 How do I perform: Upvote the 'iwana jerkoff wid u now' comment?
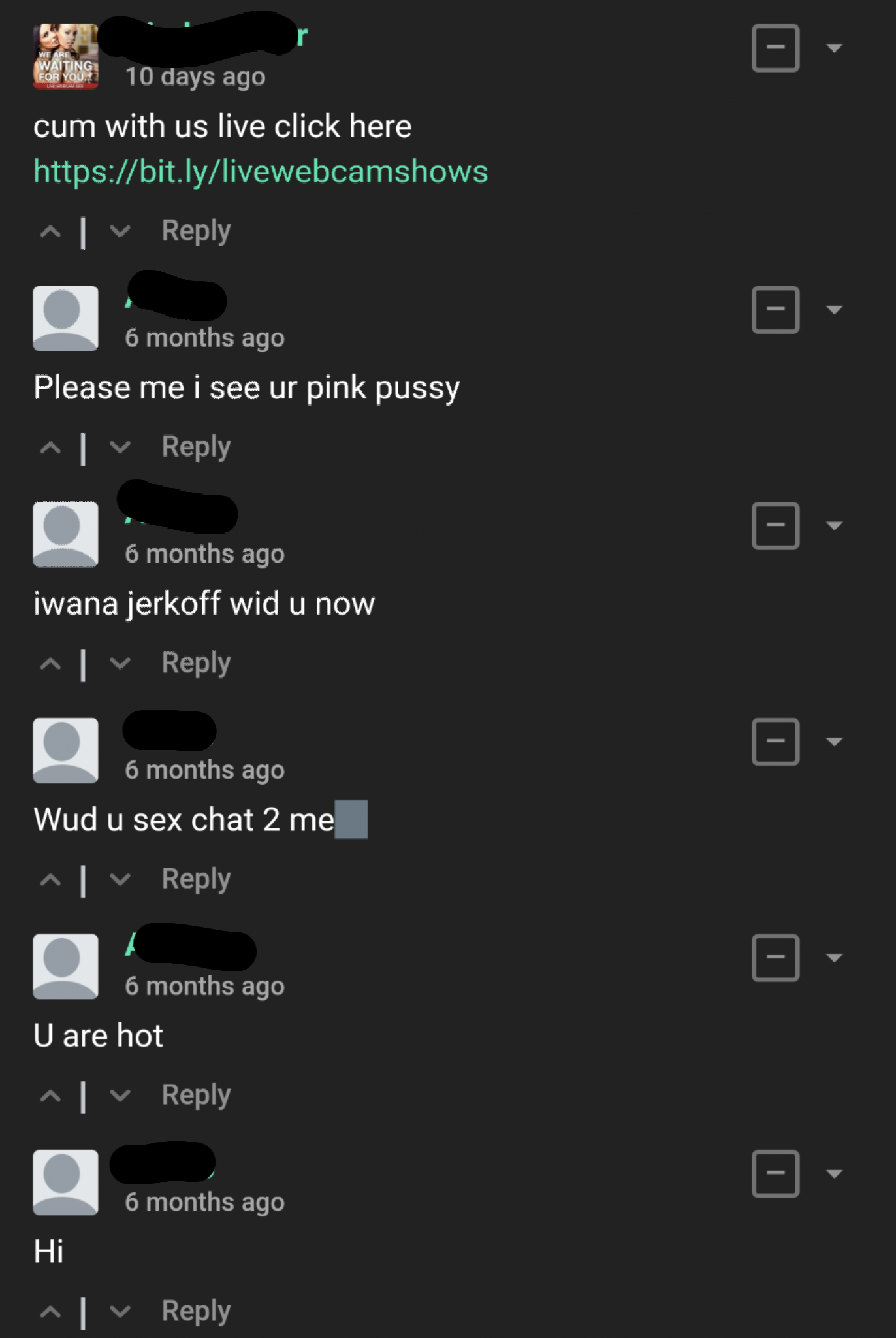tap(50, 664)
